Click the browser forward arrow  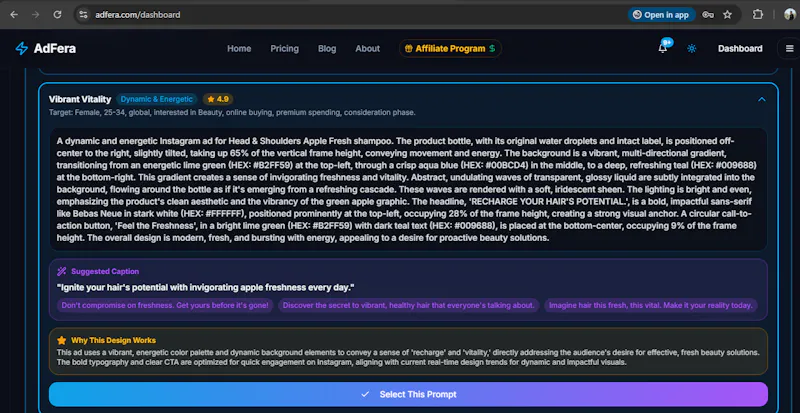click(x=36, y=15)
